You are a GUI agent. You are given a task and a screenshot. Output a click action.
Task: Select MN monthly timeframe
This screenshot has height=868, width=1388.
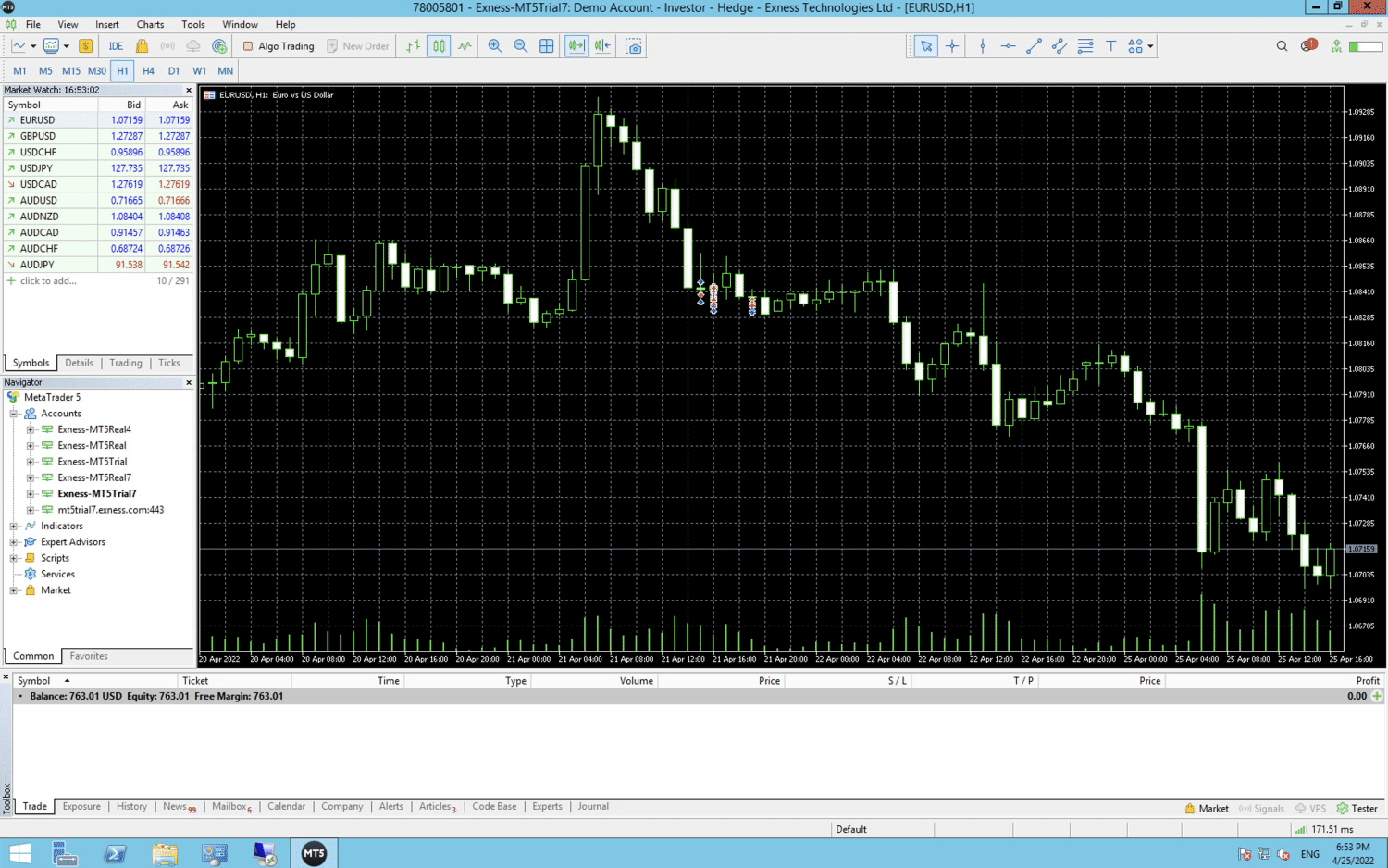225,71
